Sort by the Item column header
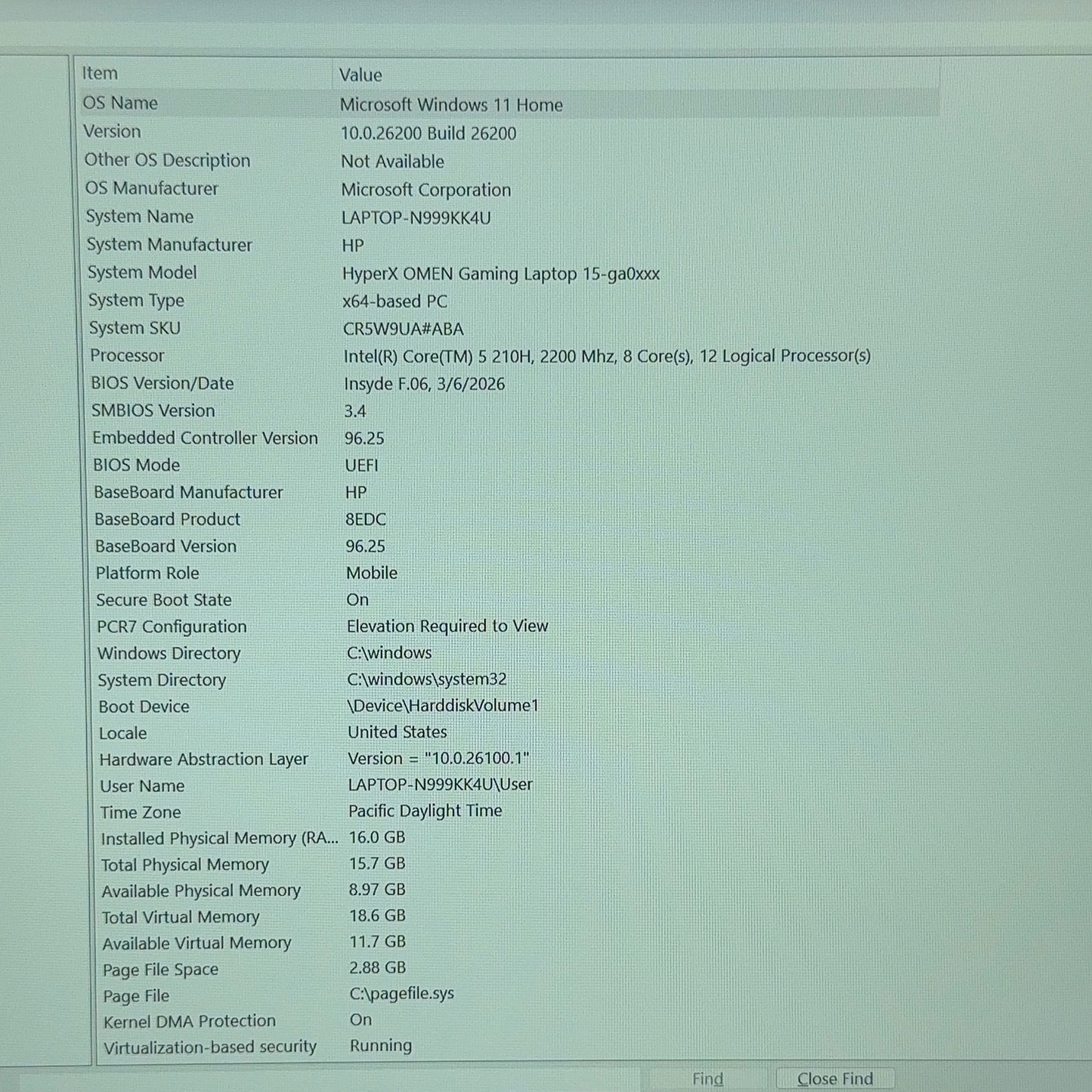 pos(100,73)
